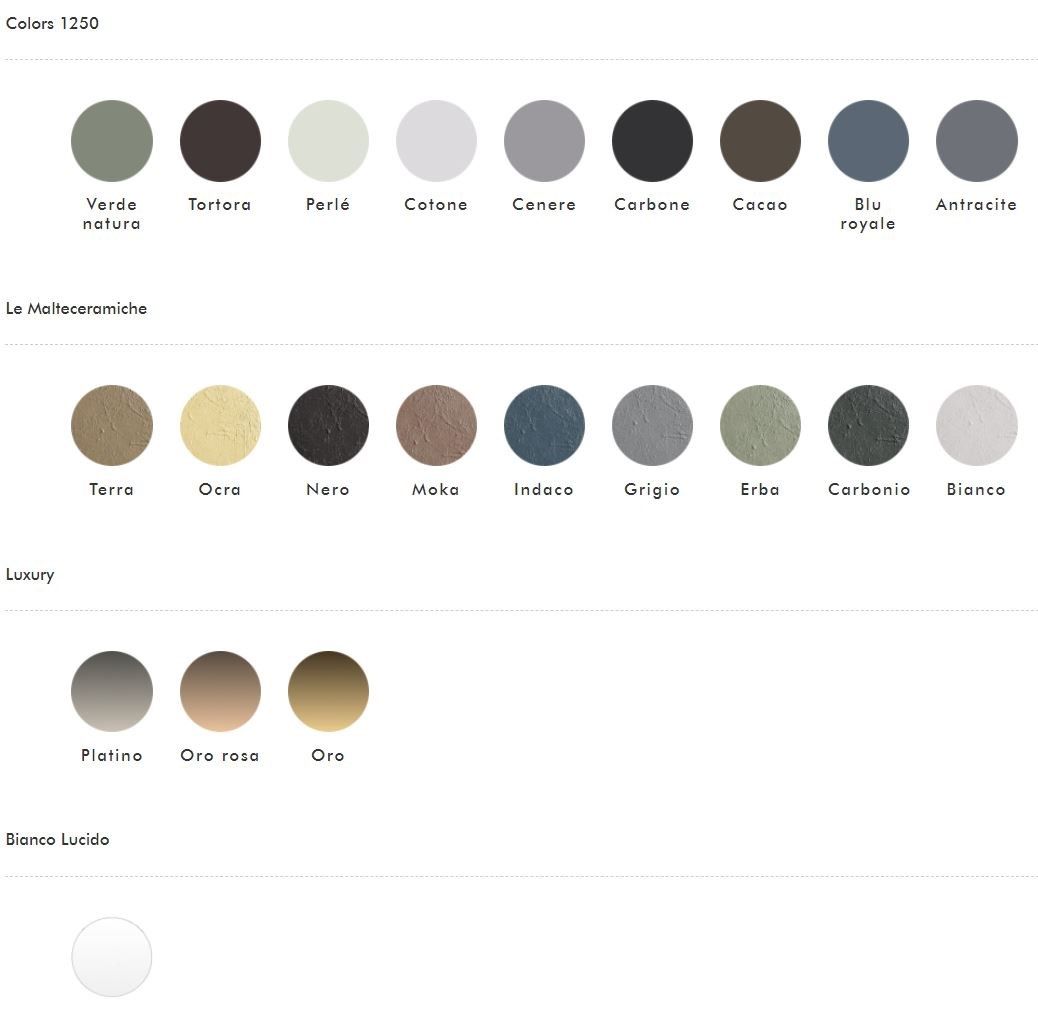Image resolution: width=1038 pixels, height=1023 pixels.
Task: Select the Verde natura color swatch
Action: click(112, 141)
